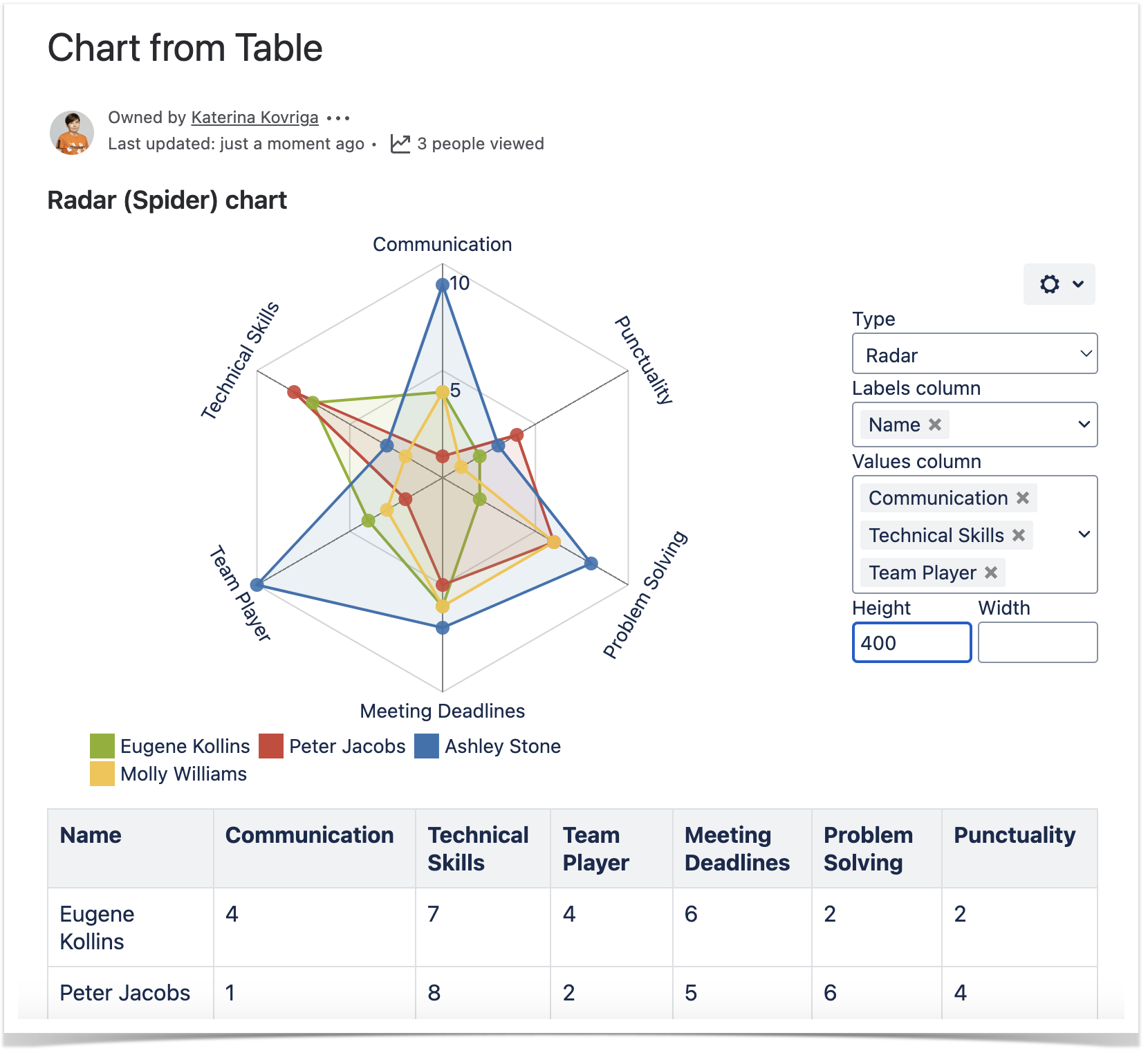This screenshot has width=1148, height=1053.
Task: Expand the Labels column dropdown arrow
Action: coord(1084,425)
